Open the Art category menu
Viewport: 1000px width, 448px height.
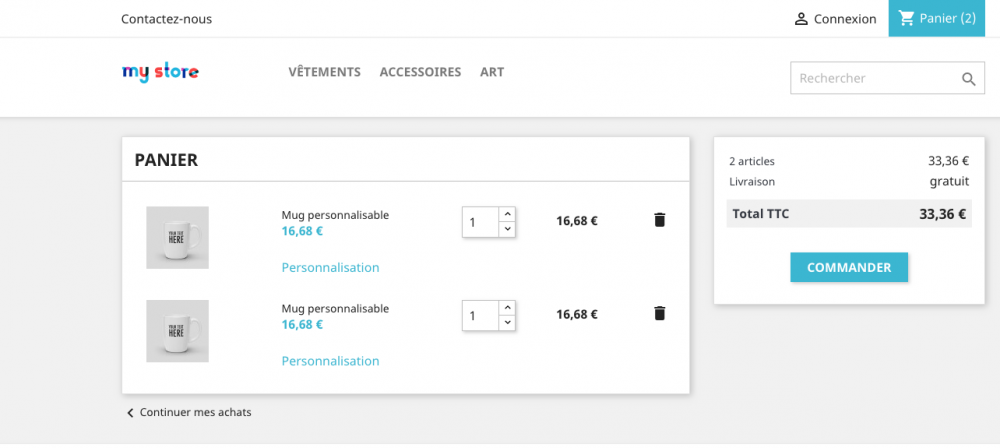(492, 72)
